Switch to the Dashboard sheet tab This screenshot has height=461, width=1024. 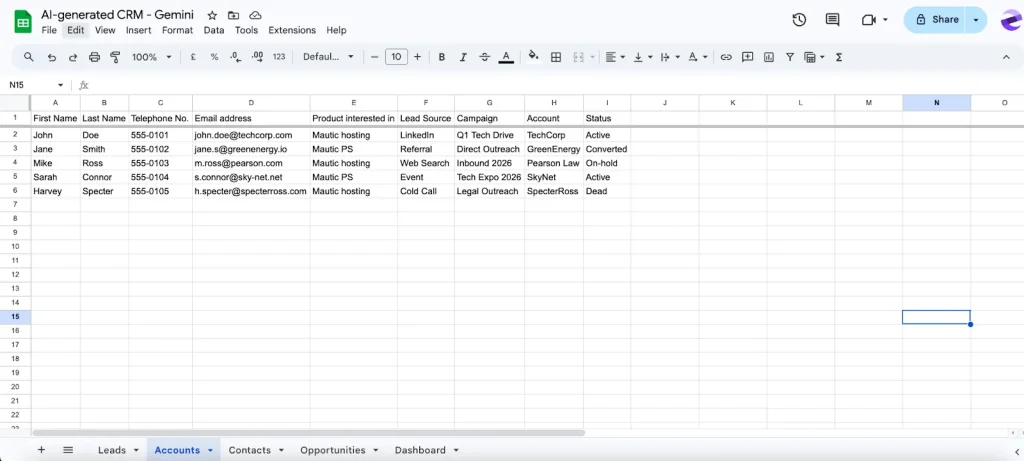420,450
